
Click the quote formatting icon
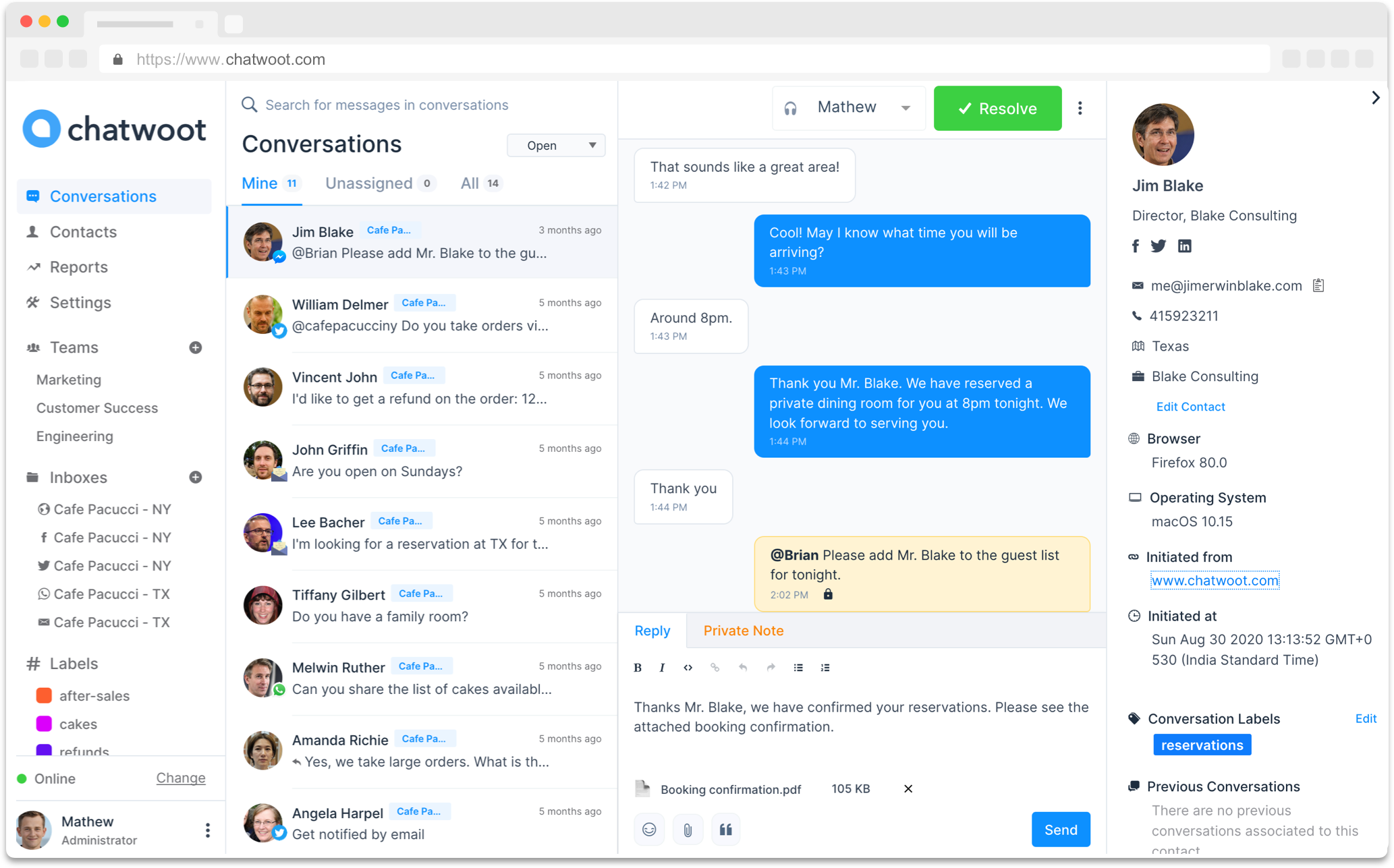coord(726,829)
